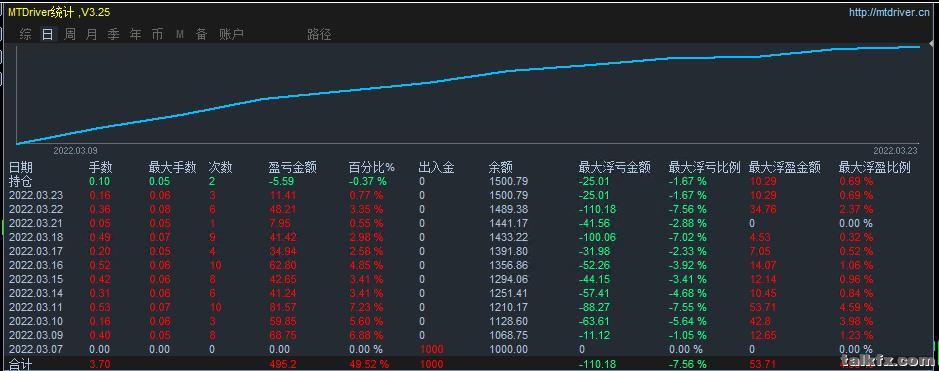Click the 1356.86 balance cell

(508, 265)
